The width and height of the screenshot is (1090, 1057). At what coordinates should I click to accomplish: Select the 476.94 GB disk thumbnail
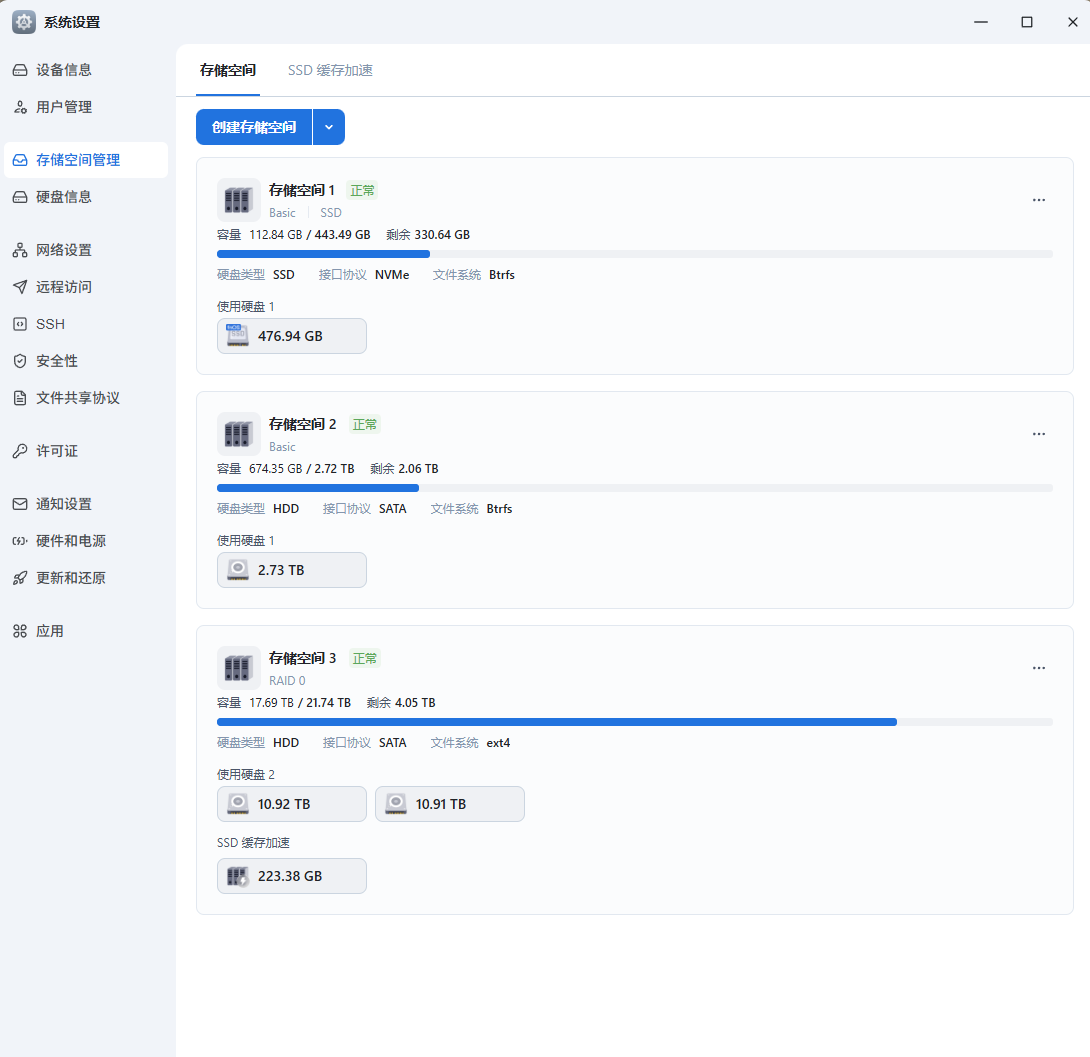[291, 336]
